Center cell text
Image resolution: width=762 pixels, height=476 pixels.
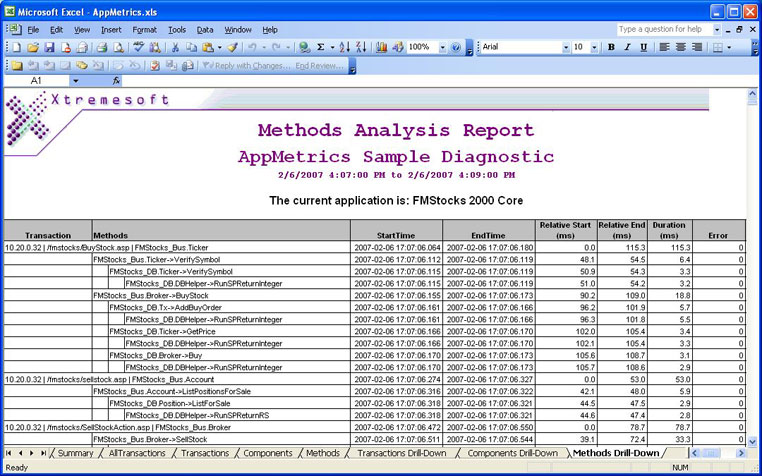coord(681,47)
